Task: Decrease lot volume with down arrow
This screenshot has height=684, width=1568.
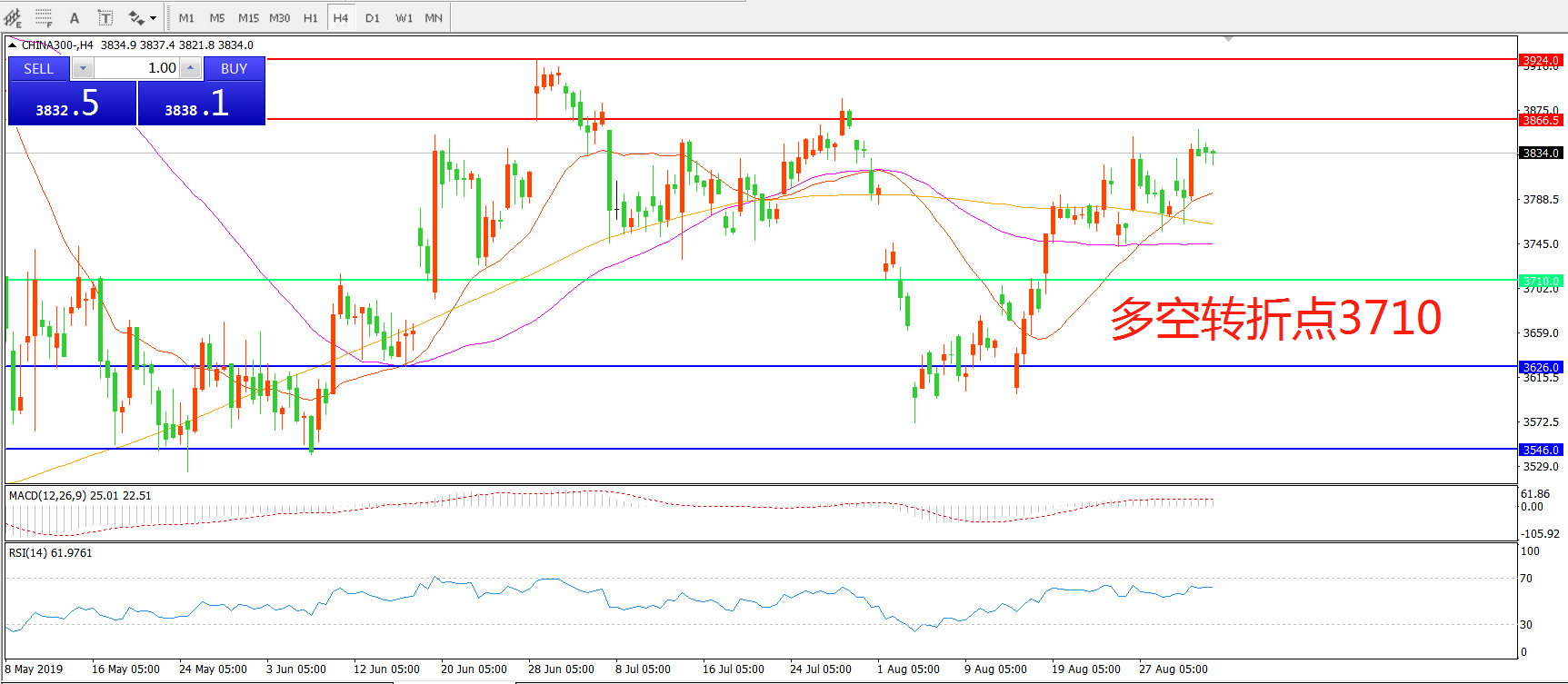Action: tap(83, 68)
